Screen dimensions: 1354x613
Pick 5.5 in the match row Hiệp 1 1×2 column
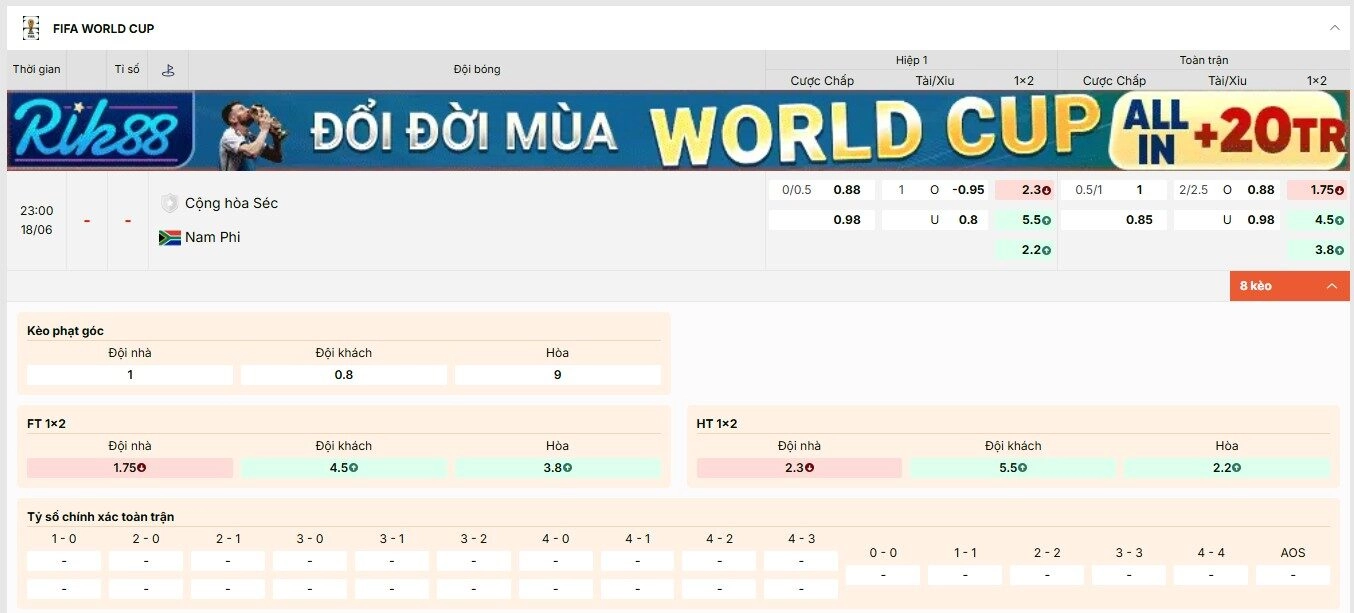[1024, 220]
